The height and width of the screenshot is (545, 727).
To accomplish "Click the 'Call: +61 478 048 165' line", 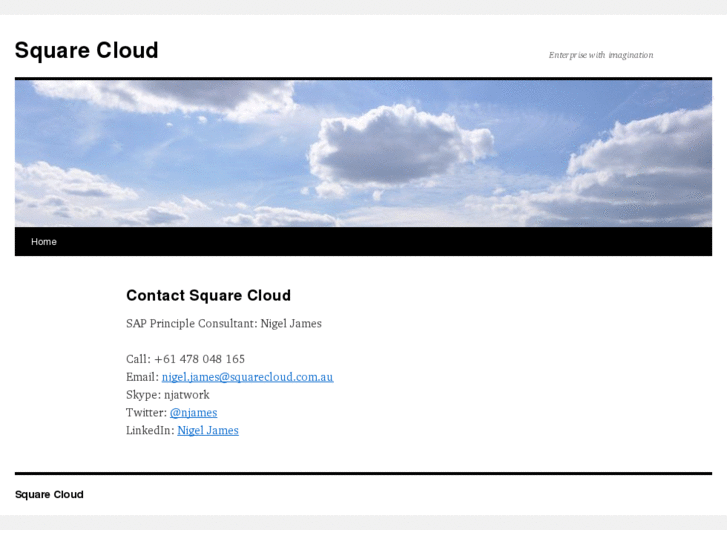I will coord(185,359).
